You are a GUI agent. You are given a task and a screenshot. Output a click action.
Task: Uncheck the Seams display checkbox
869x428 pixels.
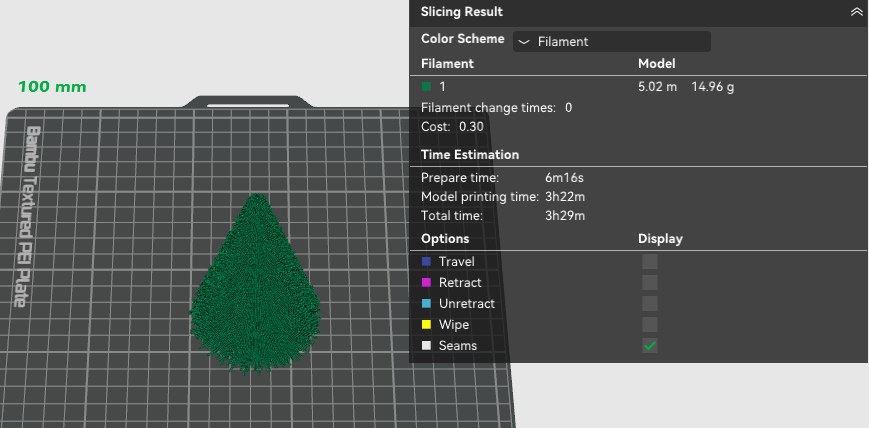pos(650,346)
